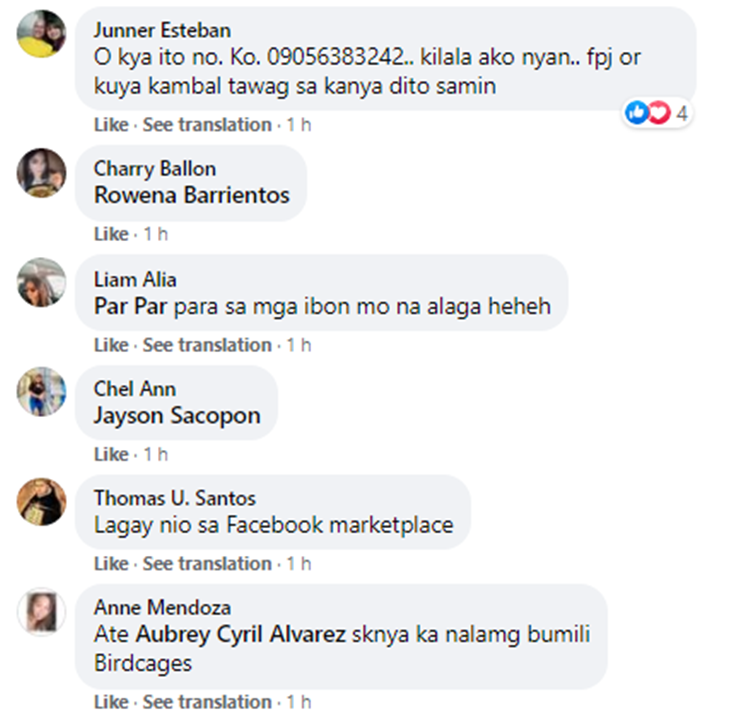Open Anne Mendoza's profile photo
Screen dimensions: 750x714
(x=42, y=611)
